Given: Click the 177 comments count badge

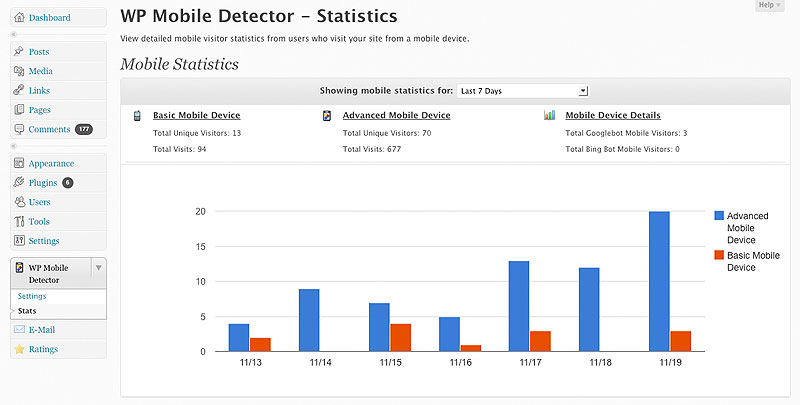Looking at the screenshot, I should [x=84, y=129].
